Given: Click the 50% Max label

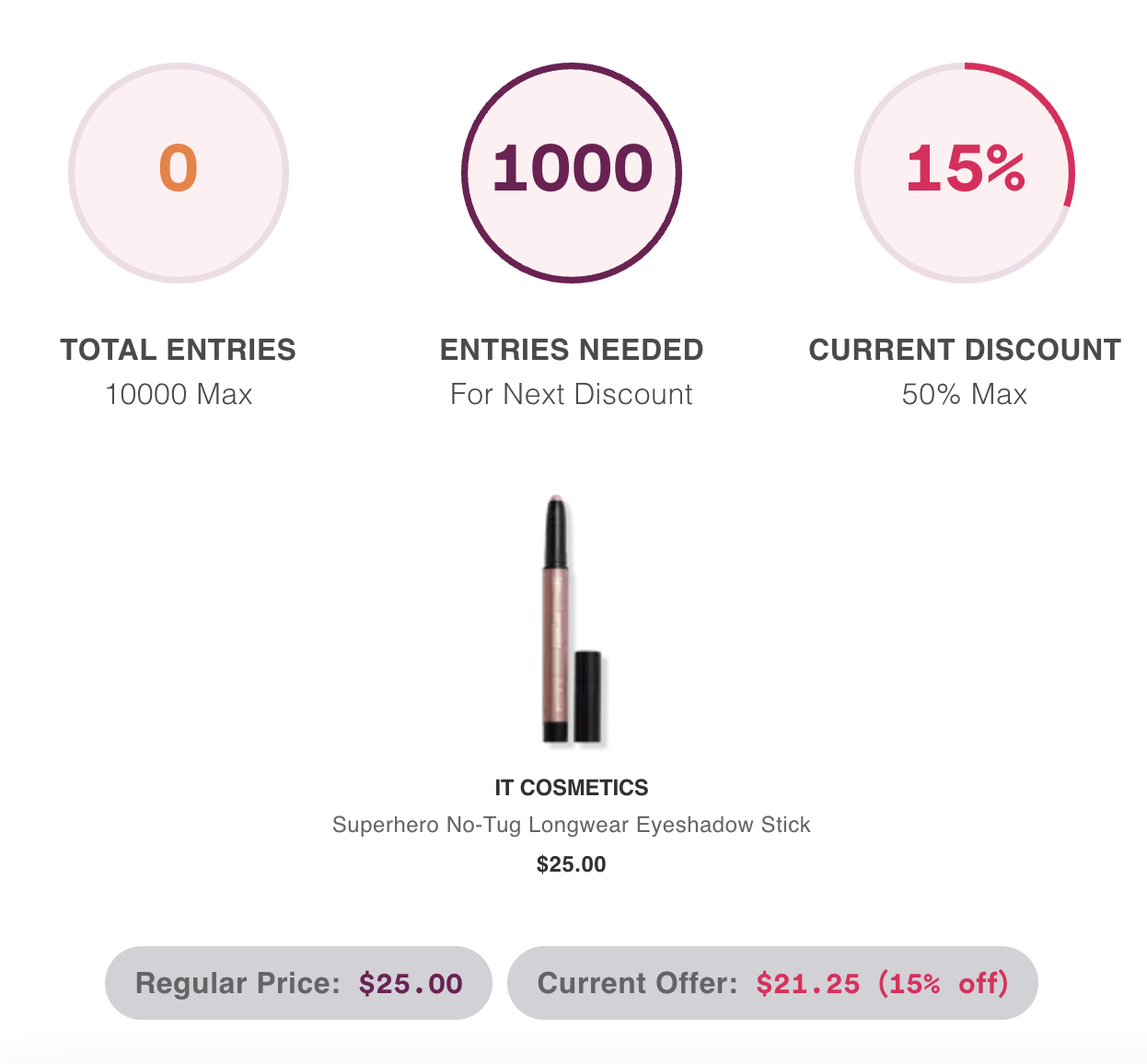Looking at the screenshot, I should coord(965,394).
